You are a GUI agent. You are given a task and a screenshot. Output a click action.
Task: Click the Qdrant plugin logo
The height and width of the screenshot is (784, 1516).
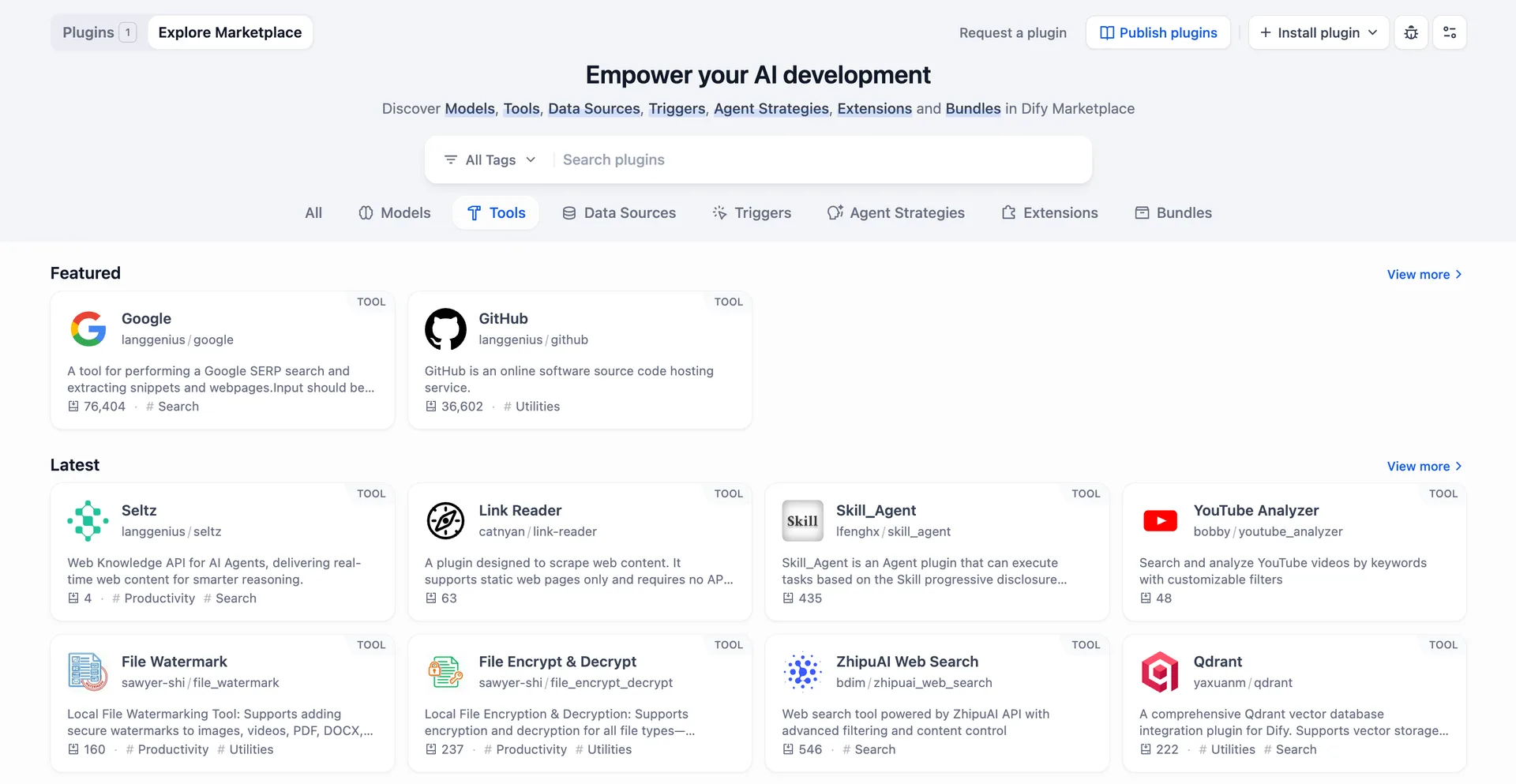pyautogui.click(x=1160, y=671)
